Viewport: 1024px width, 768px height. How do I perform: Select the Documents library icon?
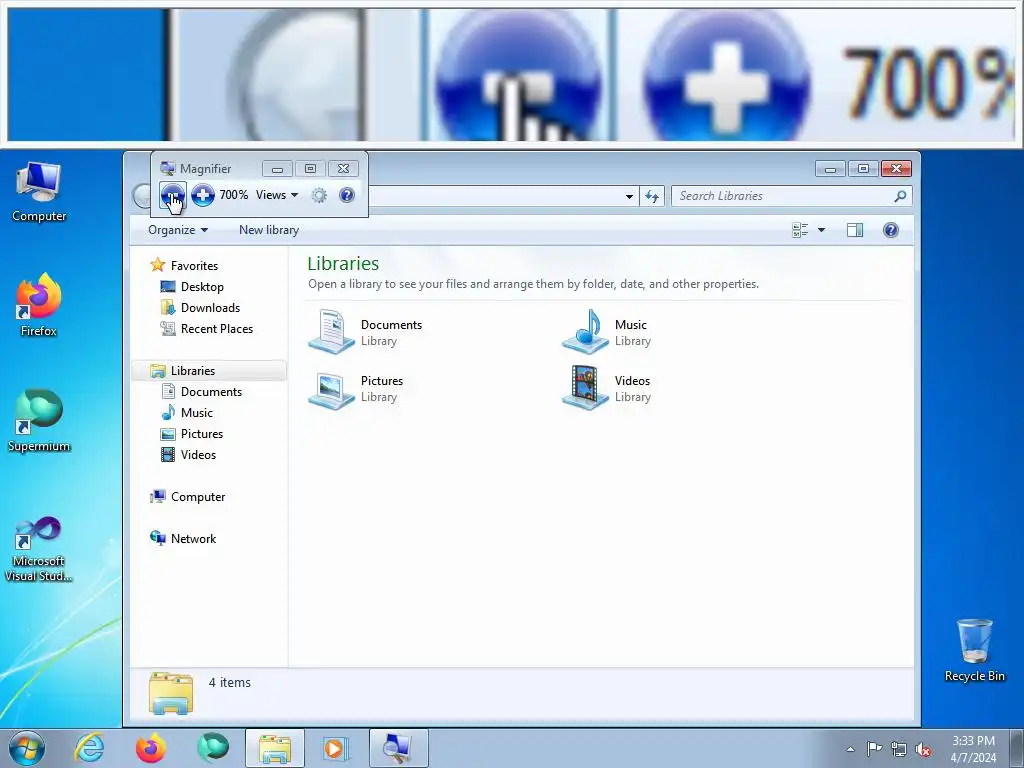(331, 332)
